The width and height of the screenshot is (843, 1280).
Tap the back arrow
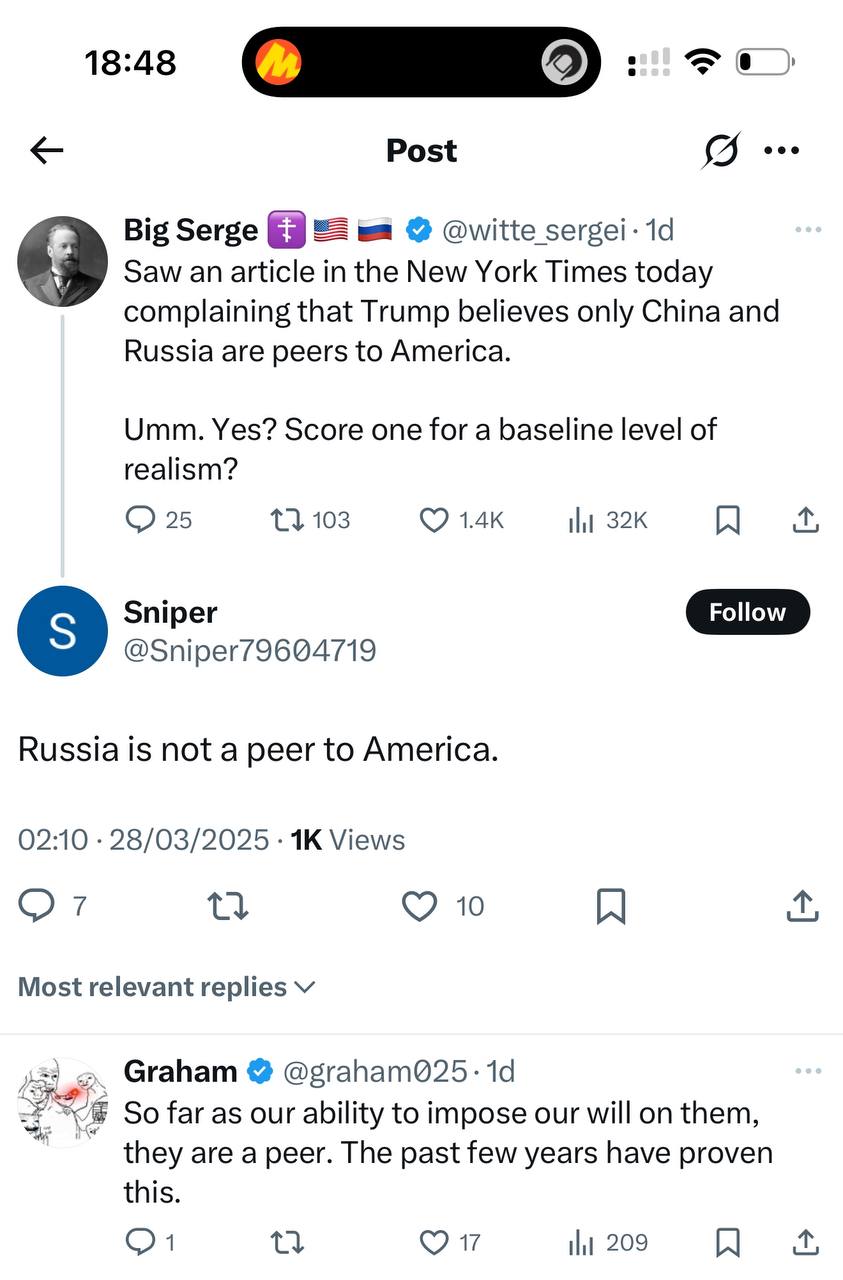[x=46, y=151]
